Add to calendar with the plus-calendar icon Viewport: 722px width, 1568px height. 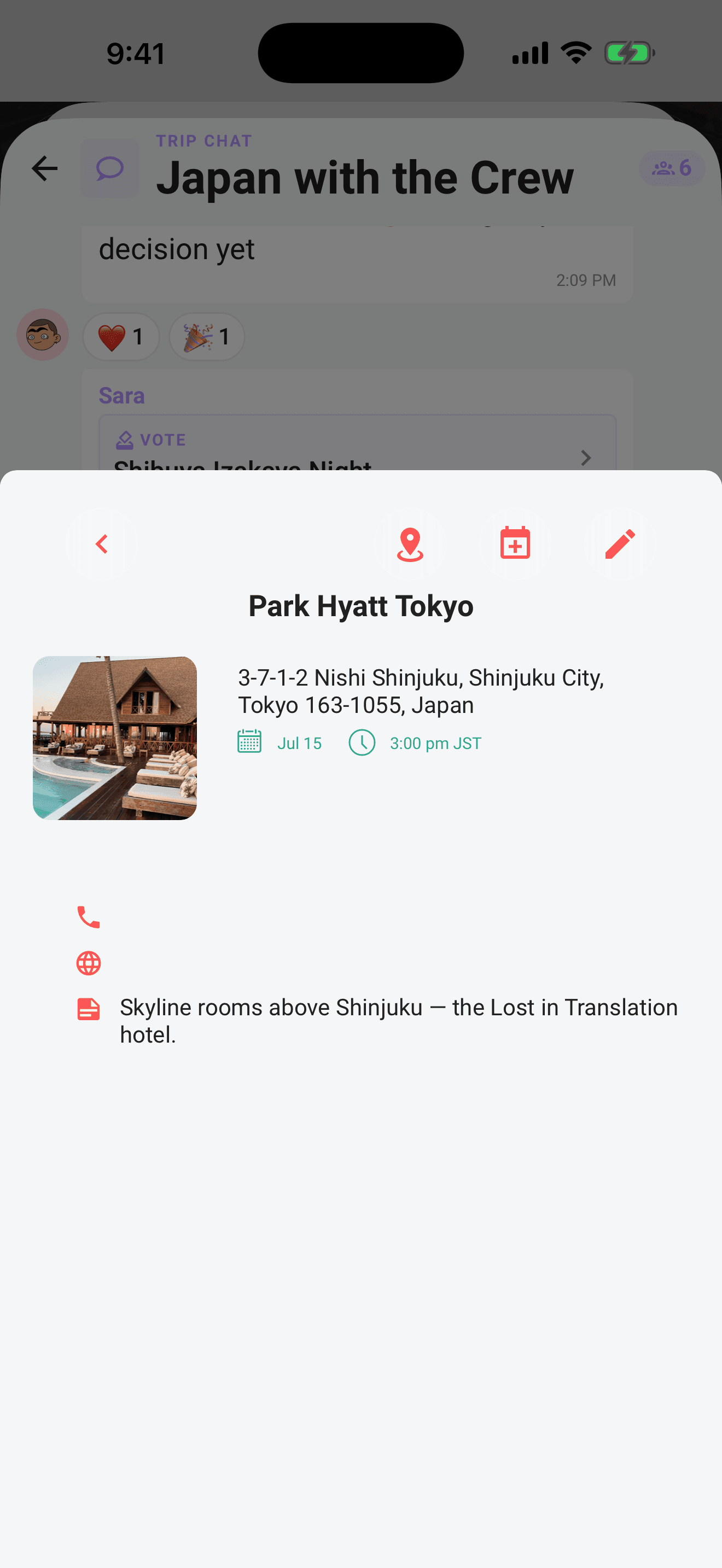click(515, 543)
